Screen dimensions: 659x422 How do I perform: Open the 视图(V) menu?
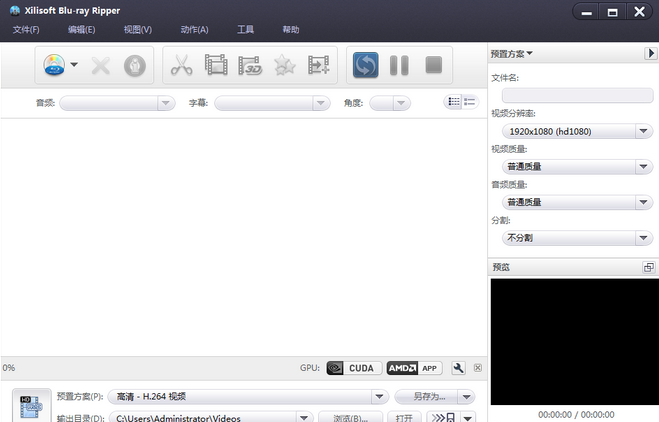click(x=138, y=29)
